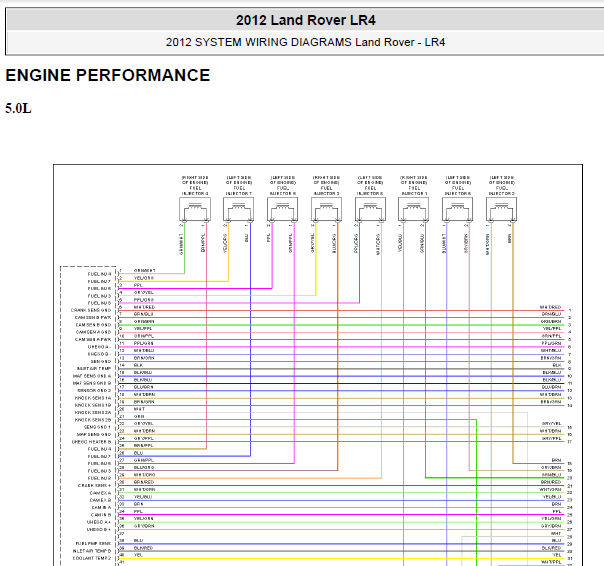604x566 pixels.
Task: Click the "CRANK SENS +" pin label
Action: point(94,485)
